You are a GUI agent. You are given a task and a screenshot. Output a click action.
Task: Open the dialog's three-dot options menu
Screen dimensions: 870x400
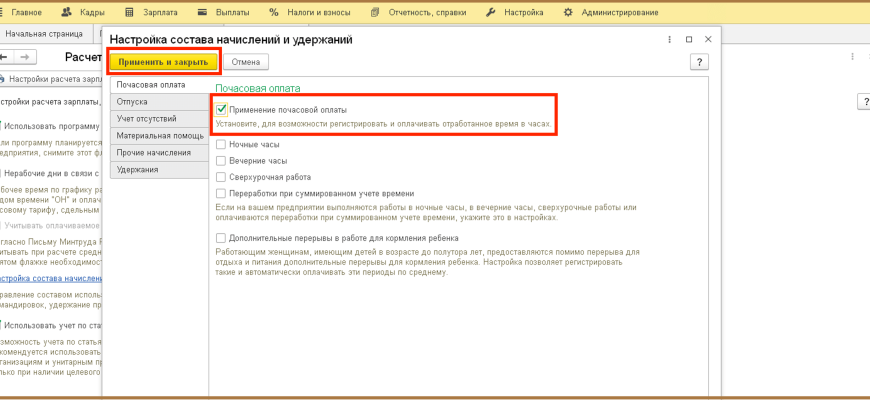coord(668,39)
